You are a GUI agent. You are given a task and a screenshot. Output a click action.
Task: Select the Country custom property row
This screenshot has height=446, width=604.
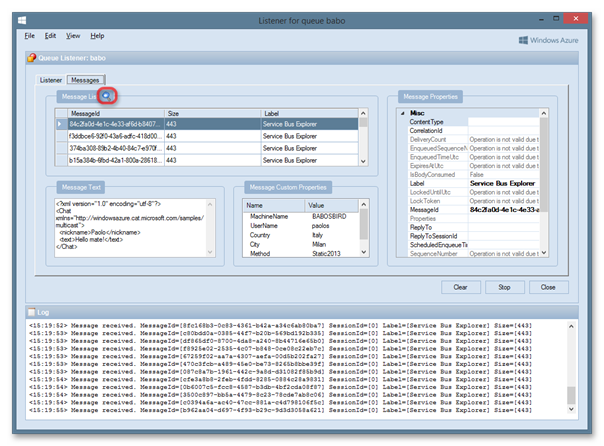[x=301, y=235]
